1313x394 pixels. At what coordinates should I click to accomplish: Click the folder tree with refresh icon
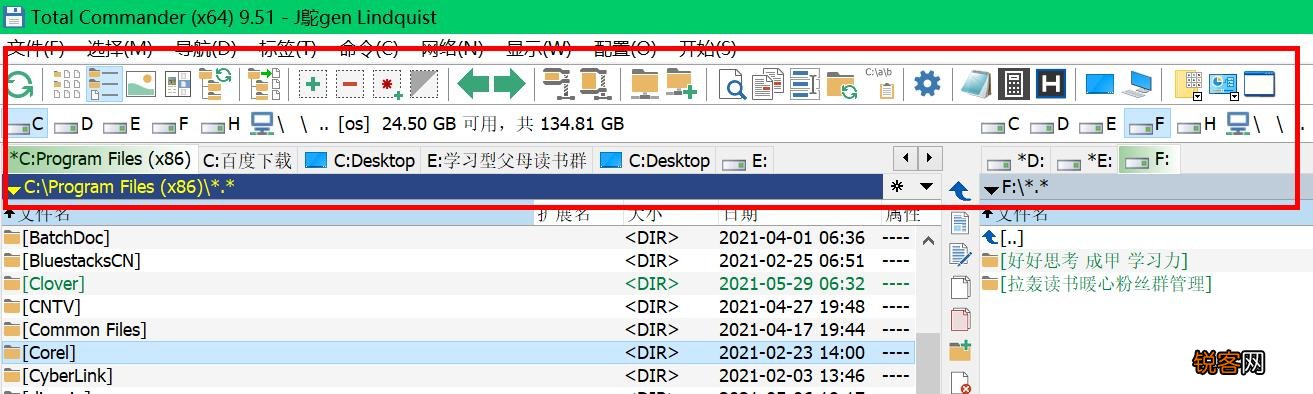coord(215,84)
